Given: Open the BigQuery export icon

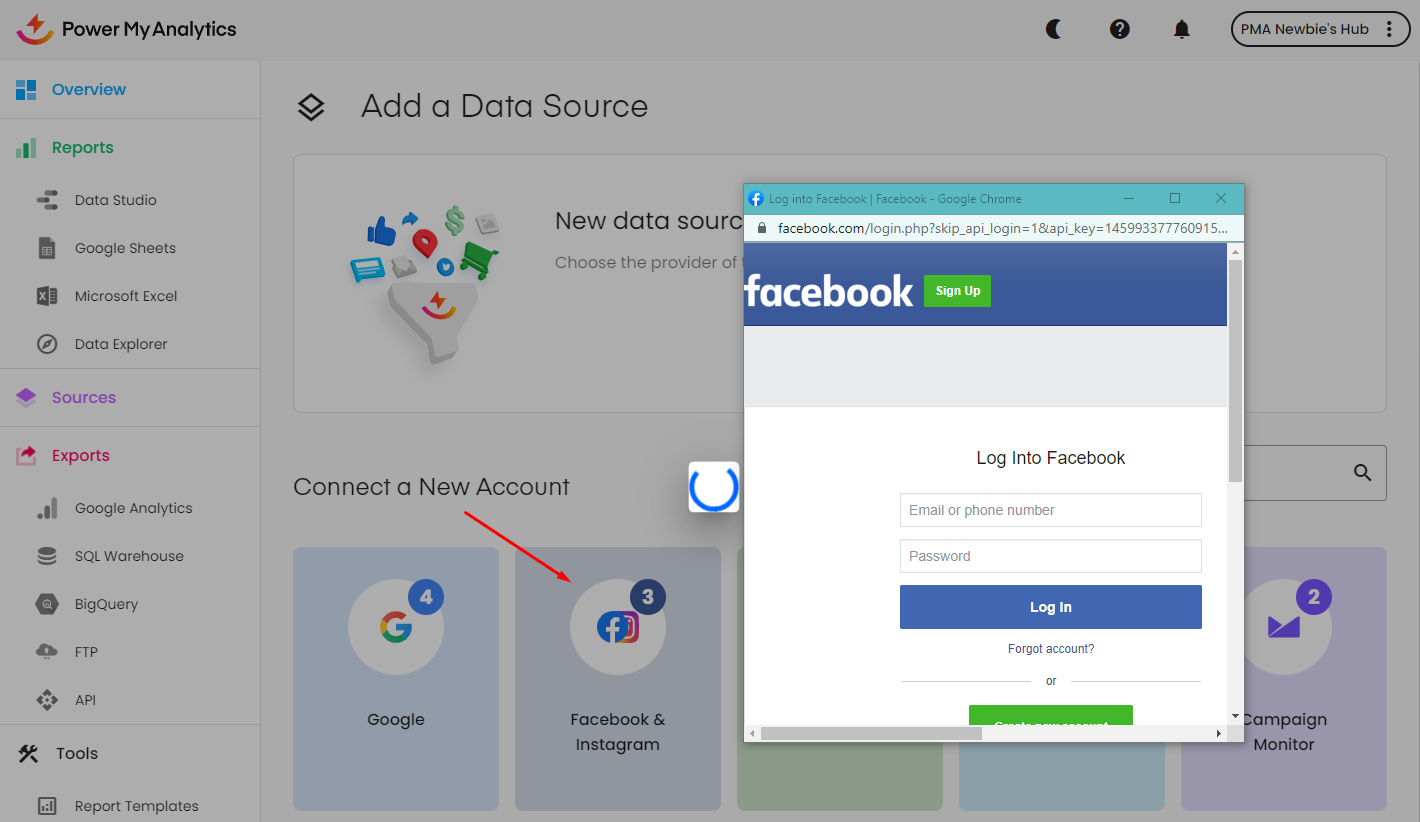Looking at the screenshot, I should click(x=47, y=603).
